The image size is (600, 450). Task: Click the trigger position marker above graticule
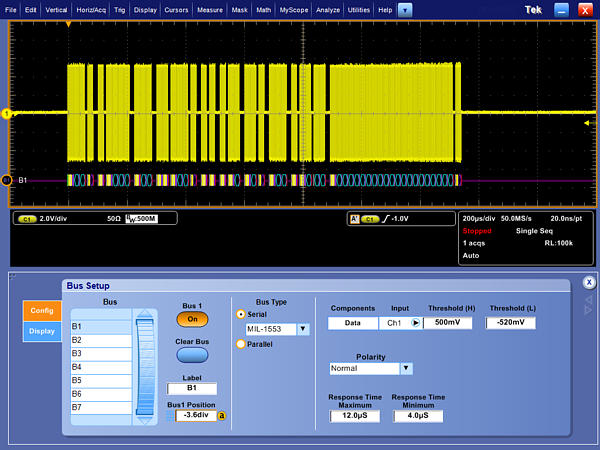pos(68,21)
